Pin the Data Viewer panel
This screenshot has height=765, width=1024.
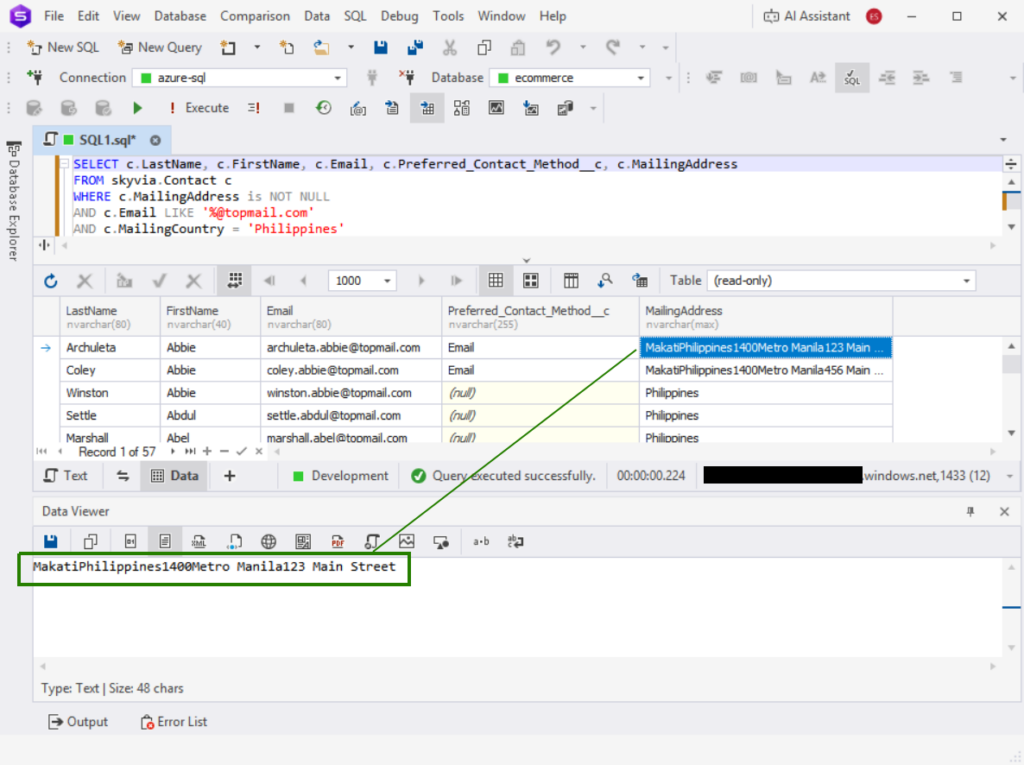(x=970, y=511)
